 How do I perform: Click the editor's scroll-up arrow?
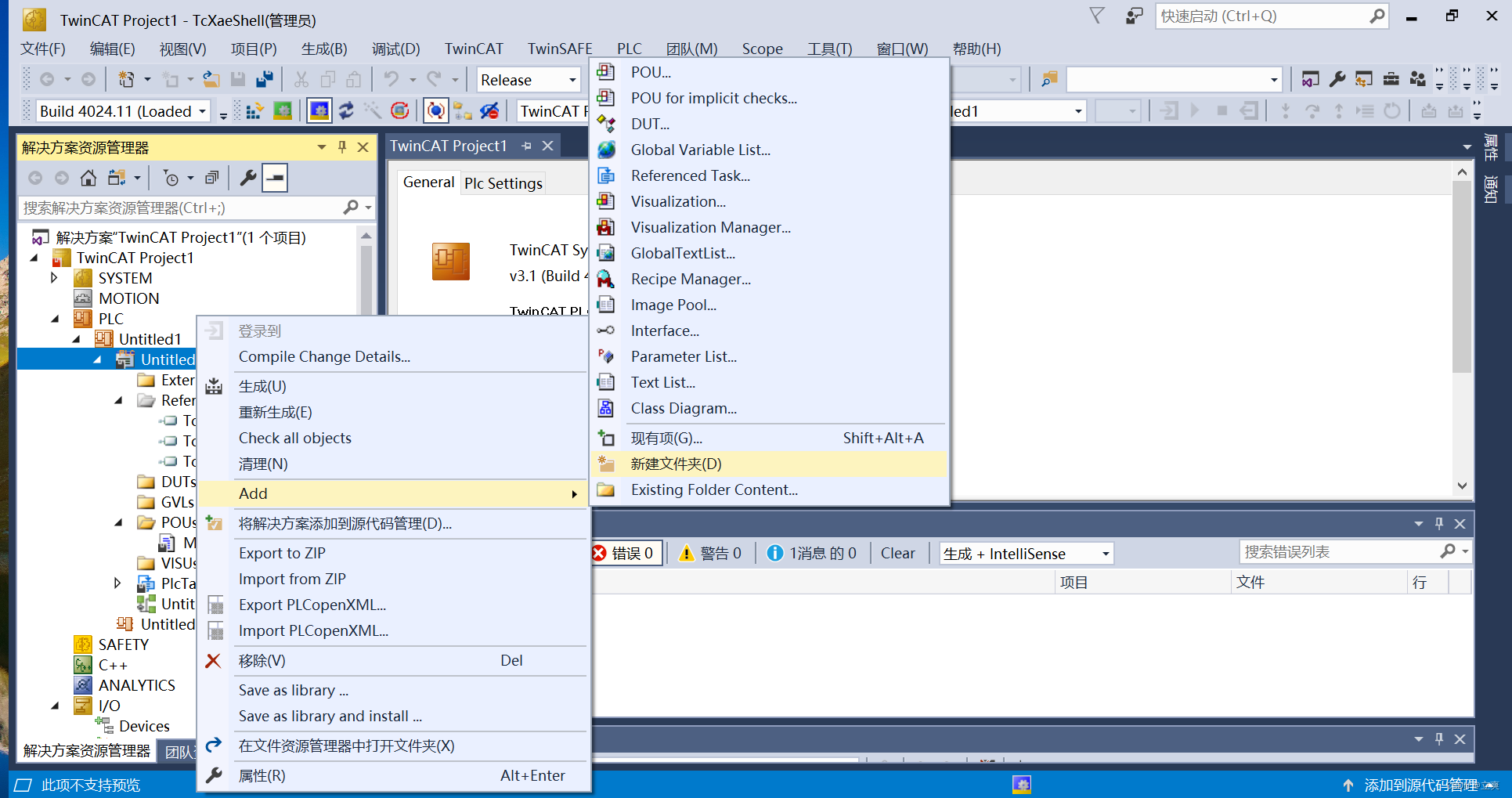point(1462,172)
